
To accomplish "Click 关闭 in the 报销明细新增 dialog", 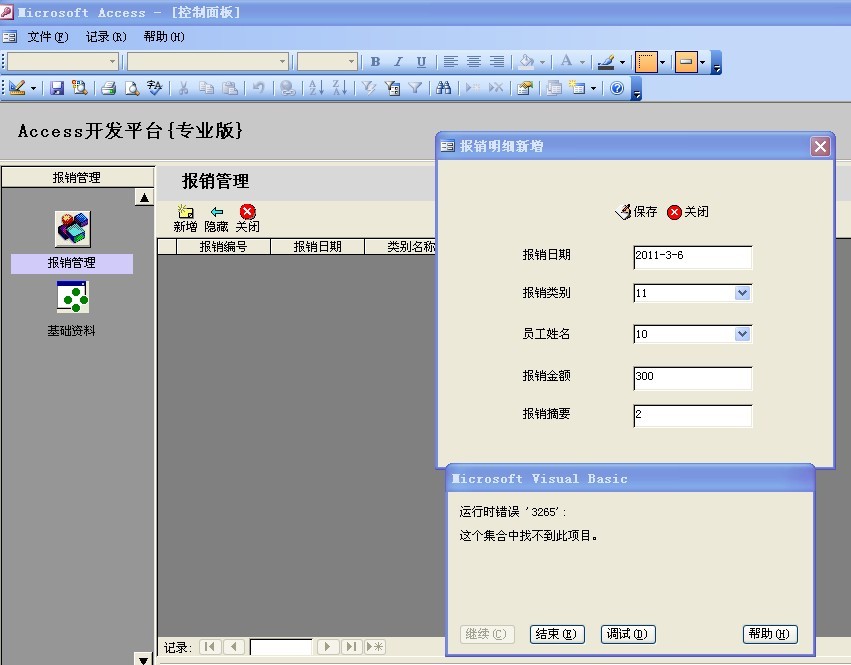I will (688, 212).
